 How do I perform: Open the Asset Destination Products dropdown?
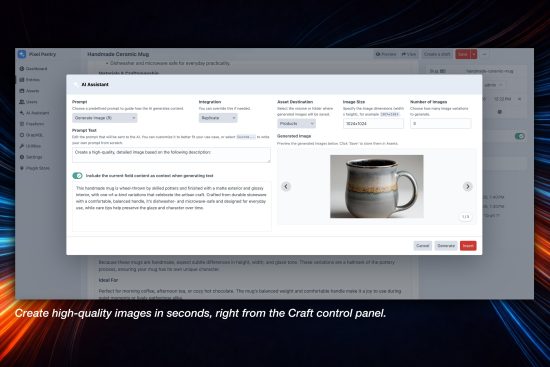point(296,124)
